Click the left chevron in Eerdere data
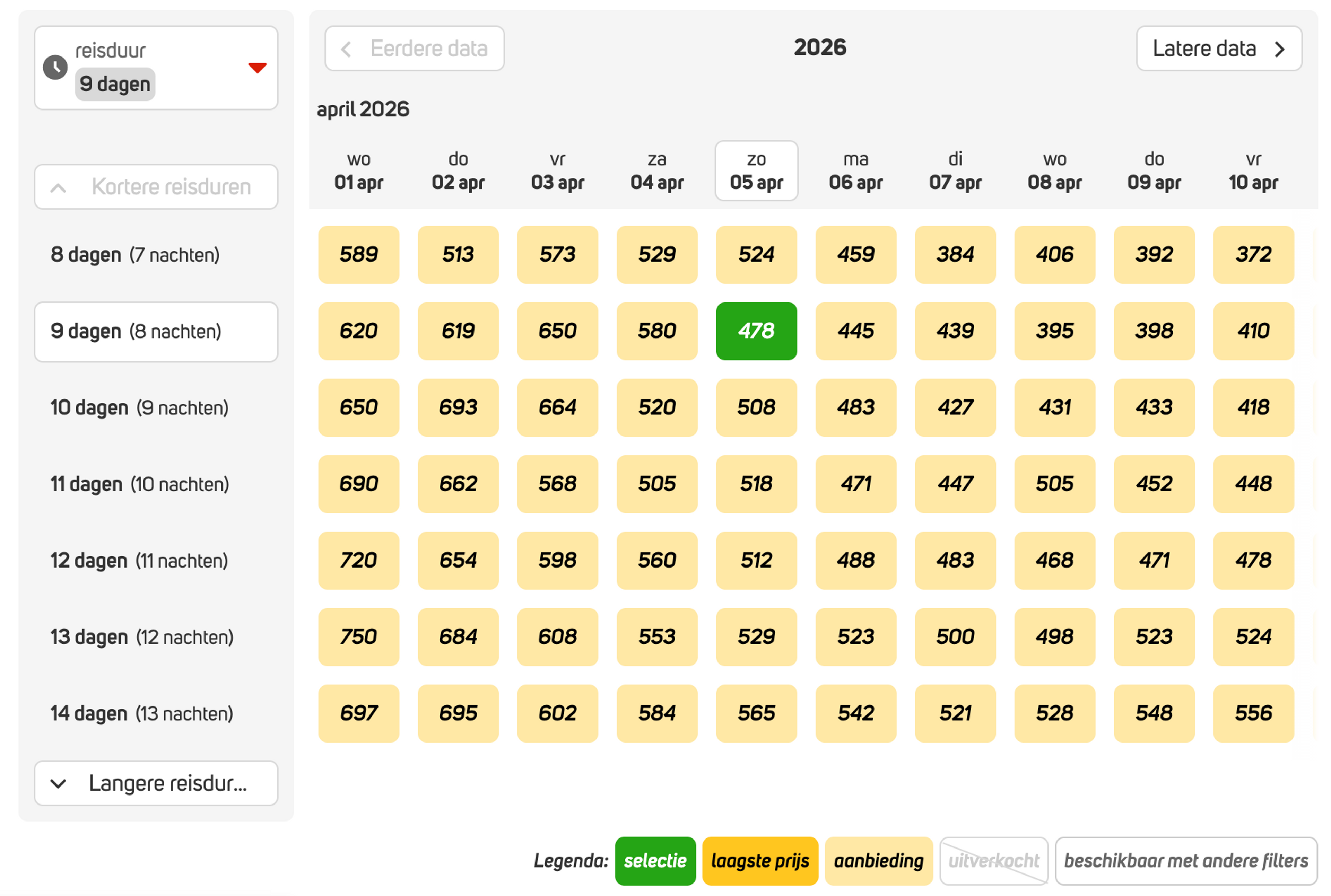 point(346,49)
